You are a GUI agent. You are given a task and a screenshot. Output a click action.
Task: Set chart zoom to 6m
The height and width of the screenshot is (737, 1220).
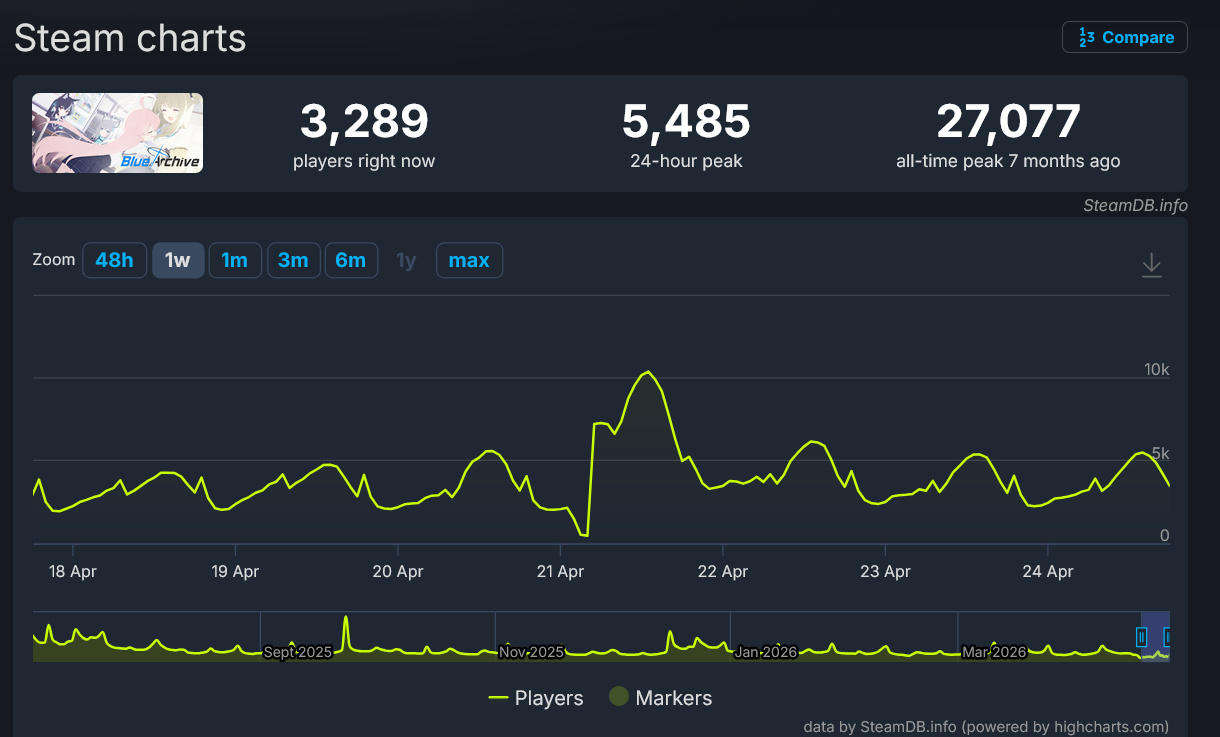pyautogui.click(x=351, y=261)
